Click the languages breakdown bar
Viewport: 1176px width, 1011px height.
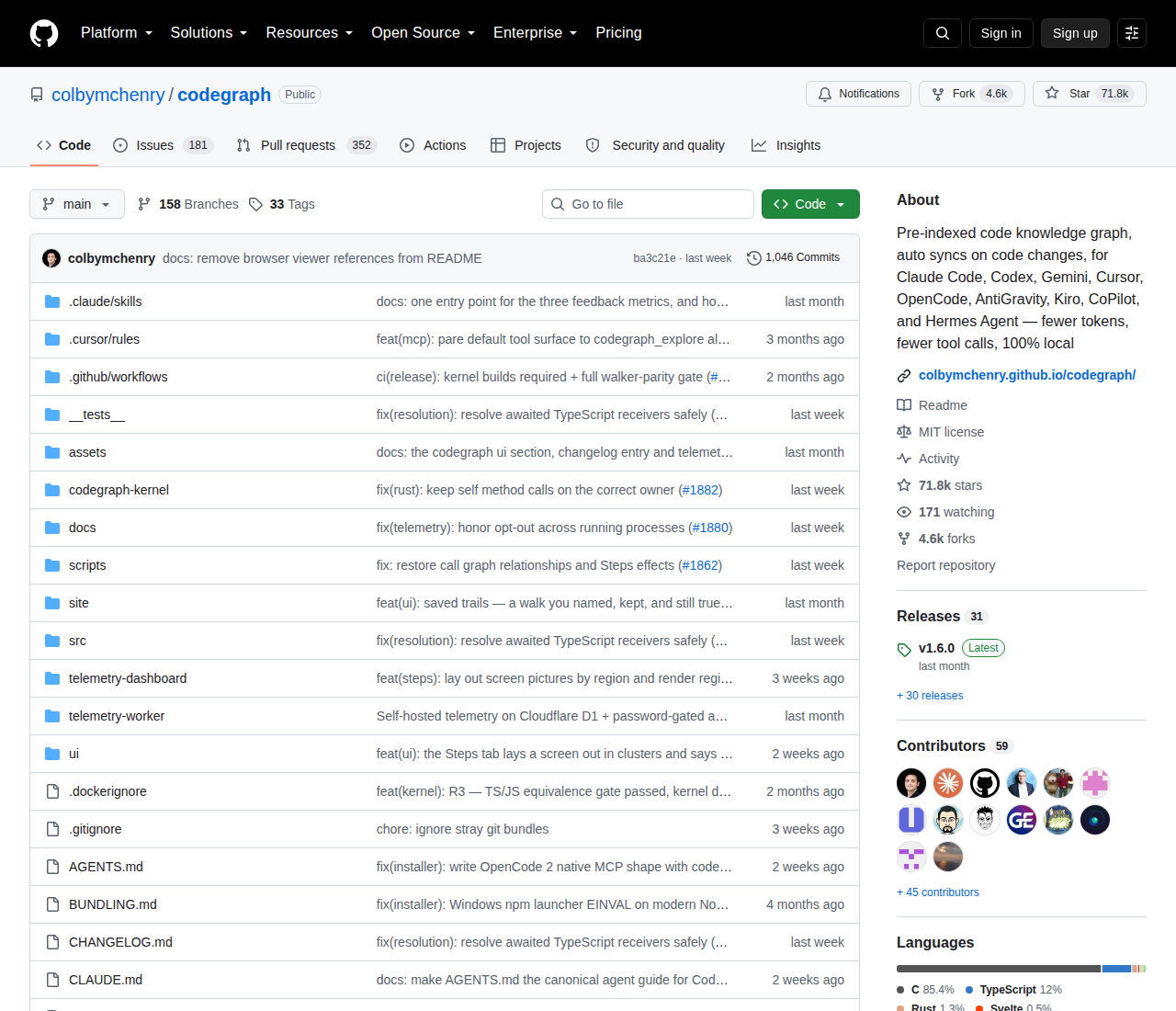point(1022,969)
